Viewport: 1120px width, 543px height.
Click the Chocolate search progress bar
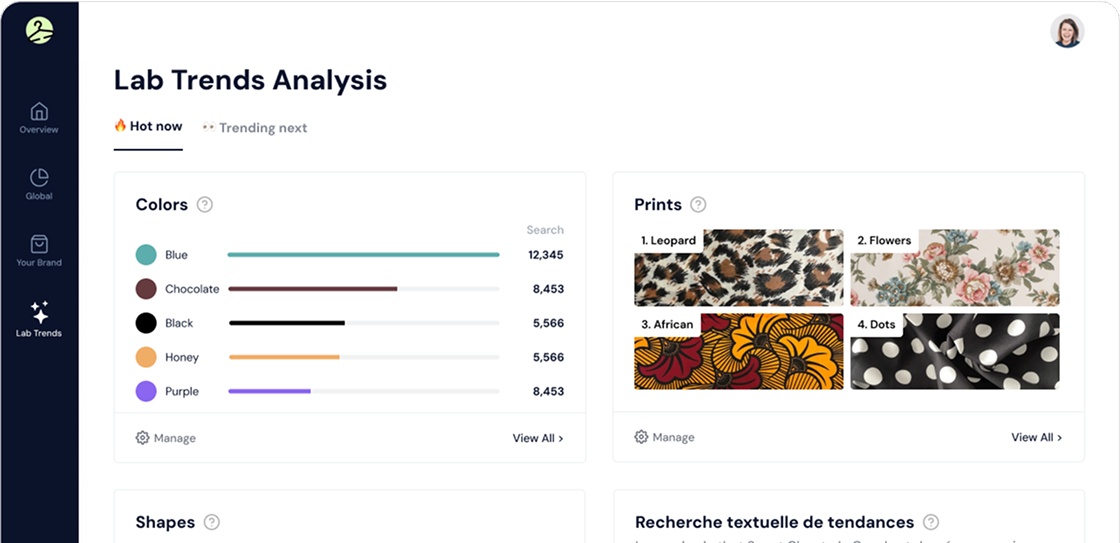point(364,289)
